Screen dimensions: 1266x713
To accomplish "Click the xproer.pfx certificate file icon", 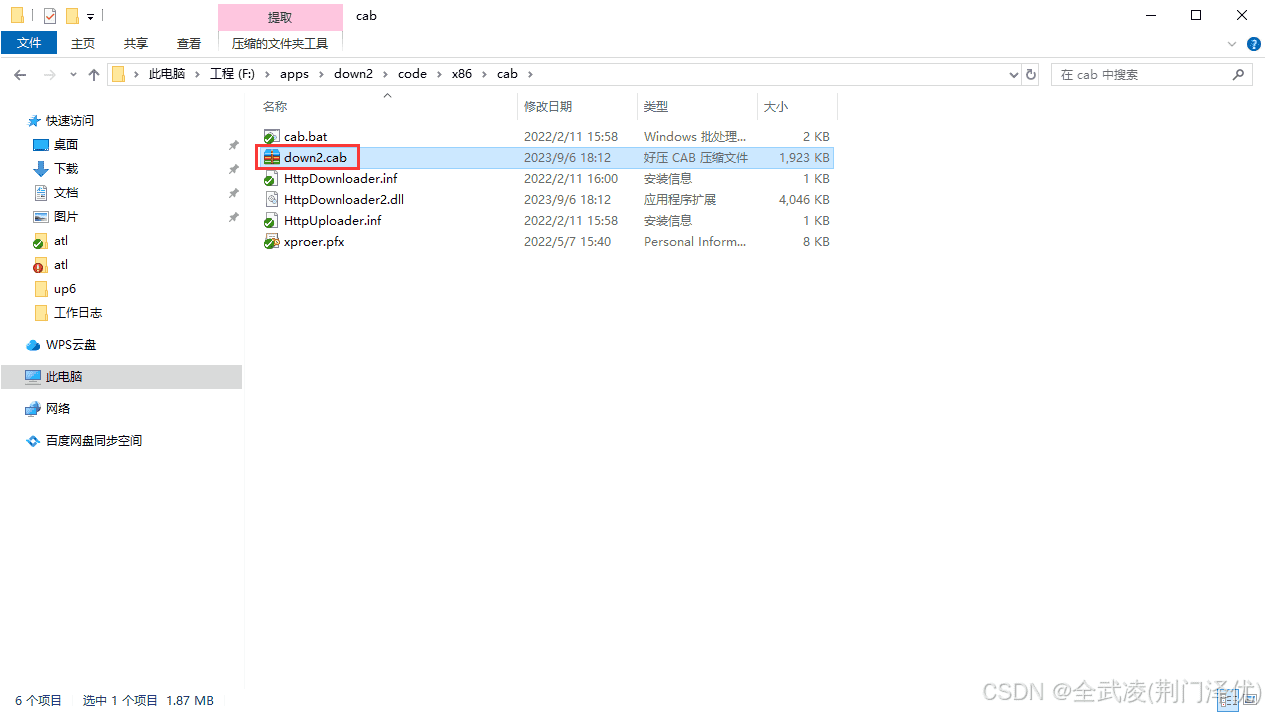I will coord(271,242).
